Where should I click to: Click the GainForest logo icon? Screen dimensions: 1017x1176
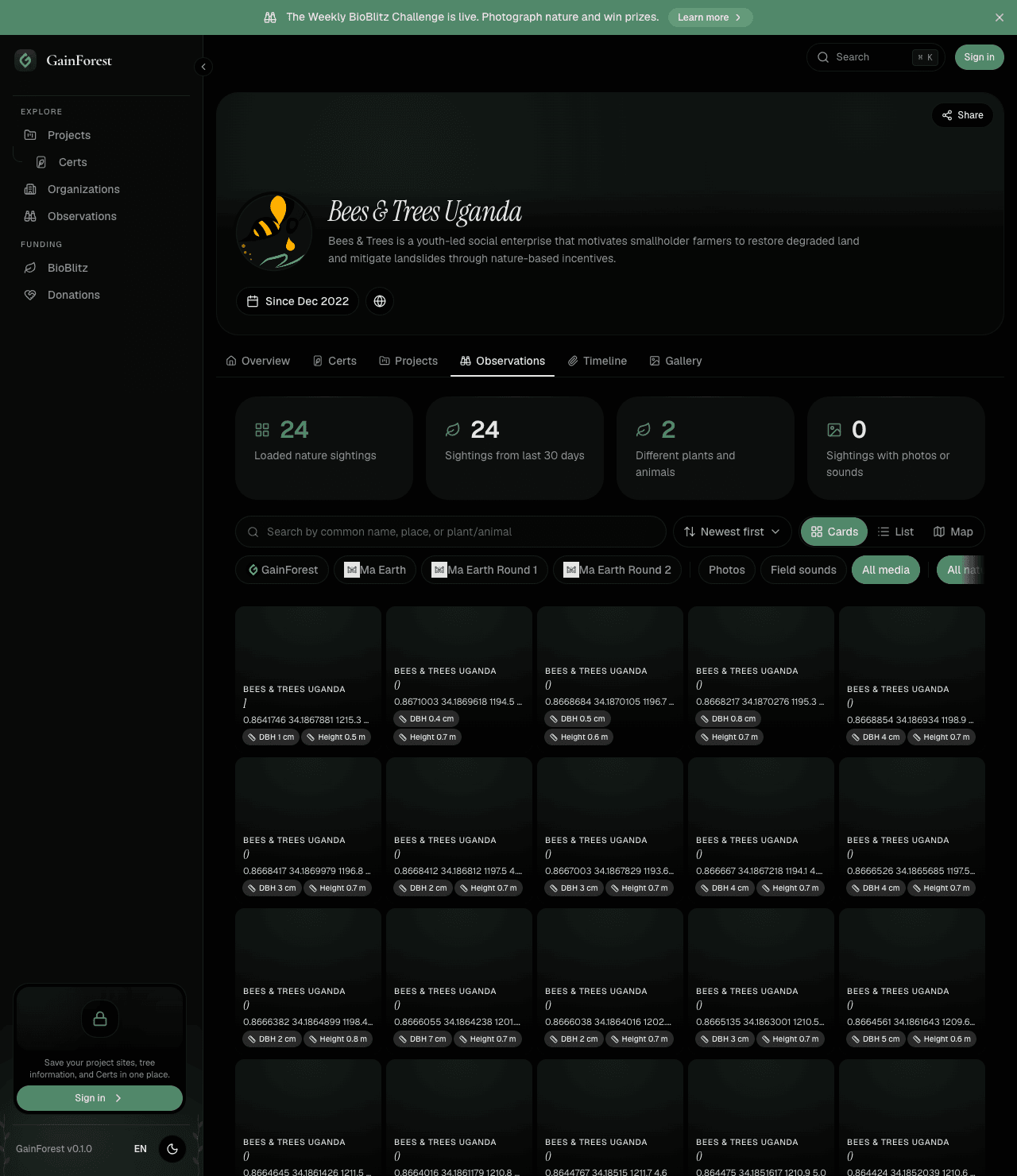(25, 60)
